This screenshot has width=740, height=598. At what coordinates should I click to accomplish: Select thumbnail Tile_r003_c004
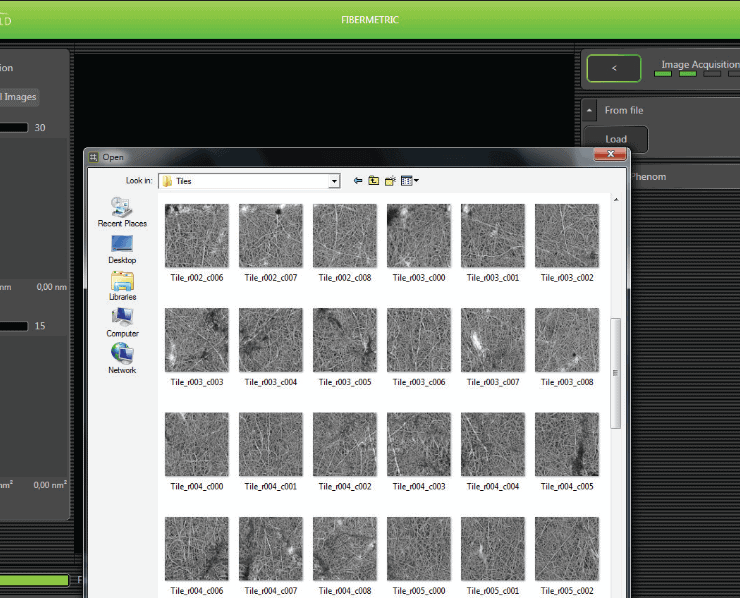(x=271, y=340)
